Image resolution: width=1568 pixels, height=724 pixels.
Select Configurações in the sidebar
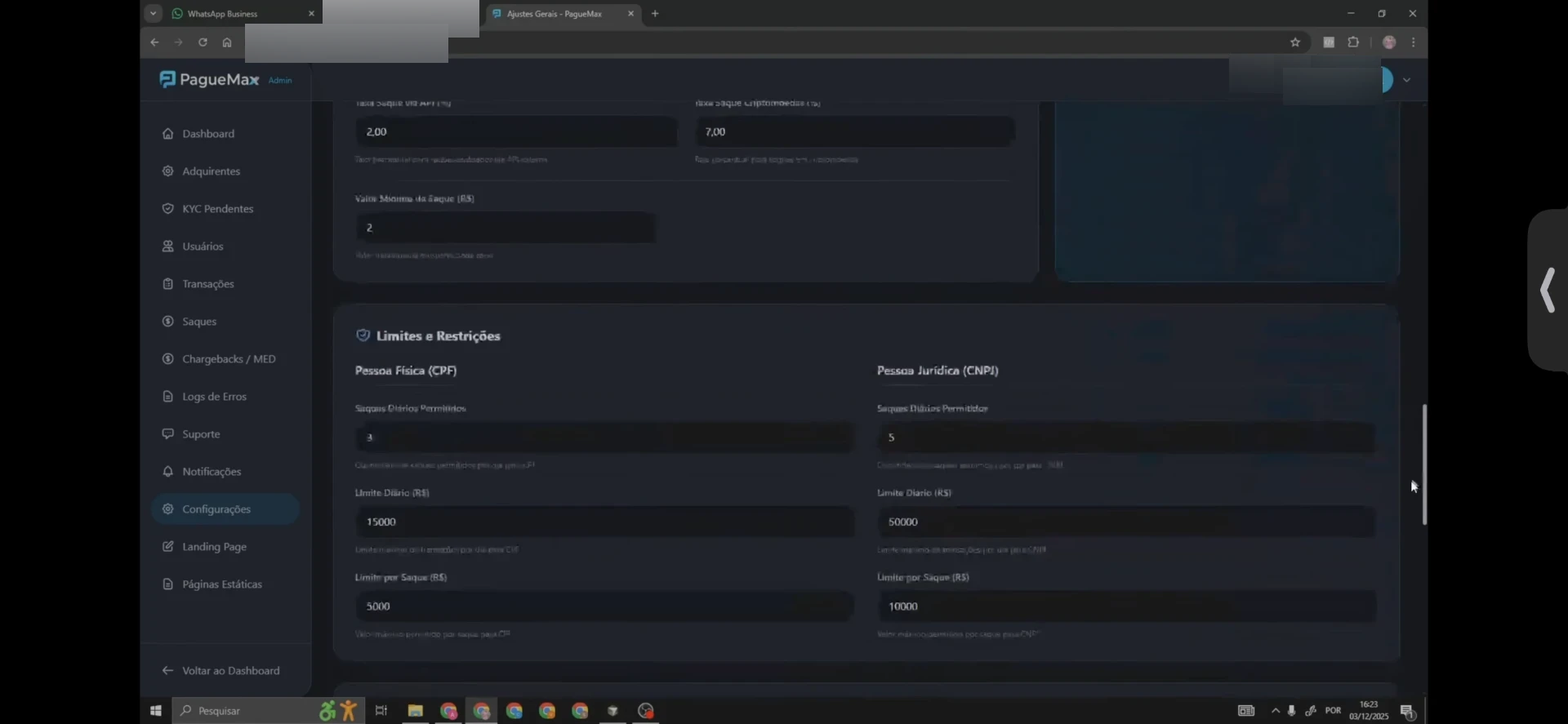[x=225, y=509]
